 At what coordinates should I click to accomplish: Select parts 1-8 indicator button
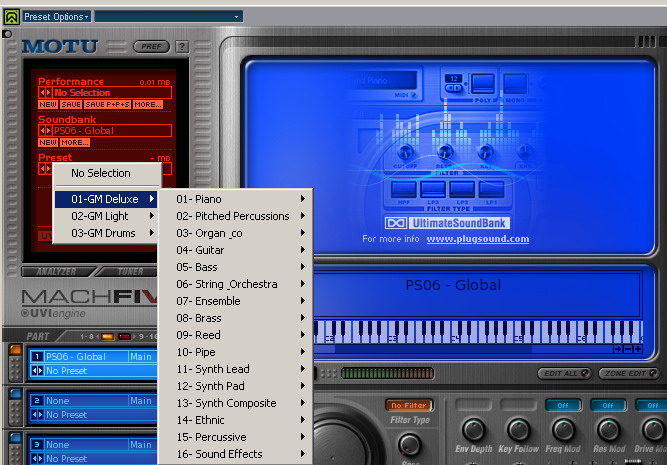[x=108, y=337]
